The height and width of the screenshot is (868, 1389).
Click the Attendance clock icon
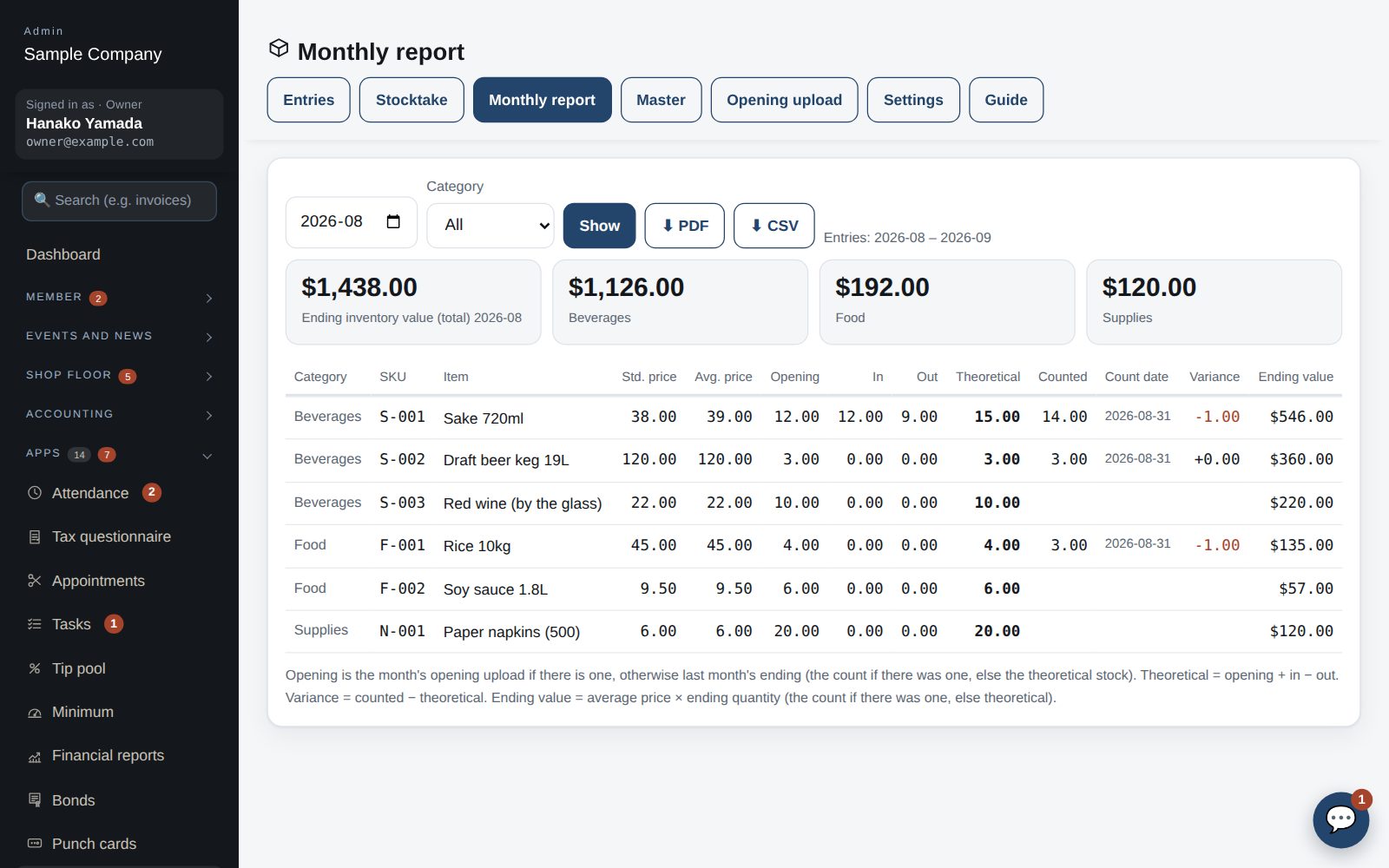point(35,493)
